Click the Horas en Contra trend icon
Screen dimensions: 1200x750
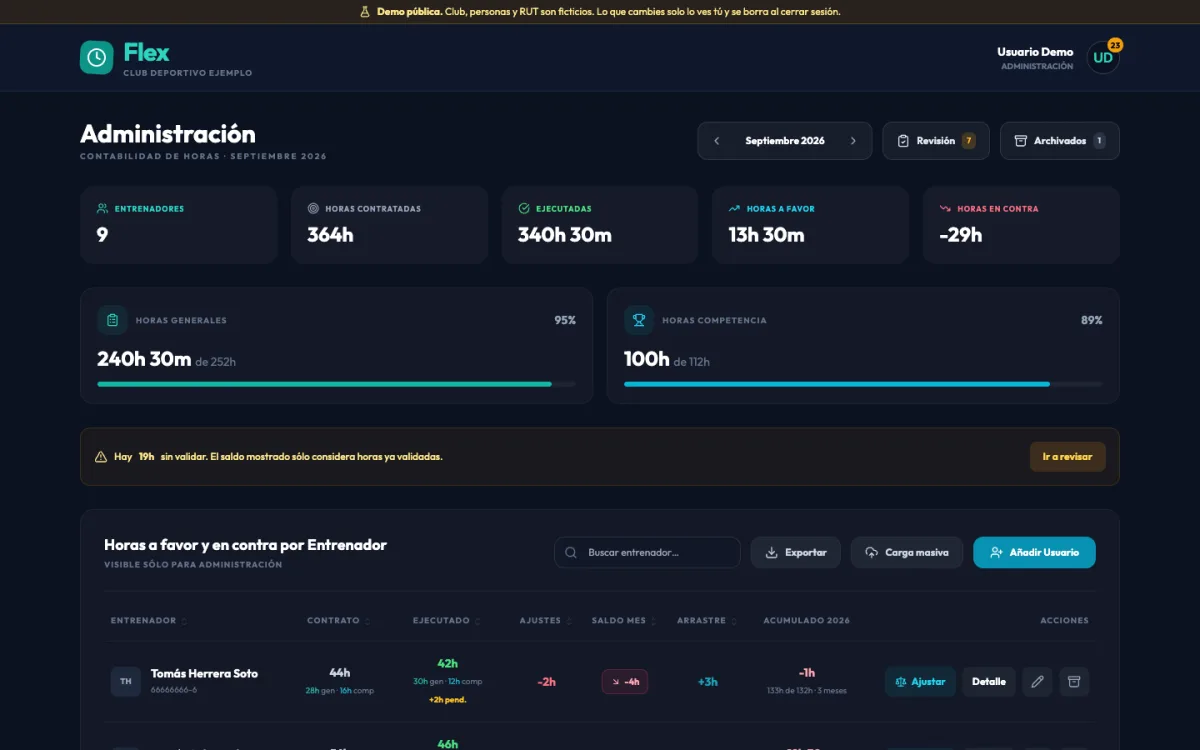[x=945, y=209]
